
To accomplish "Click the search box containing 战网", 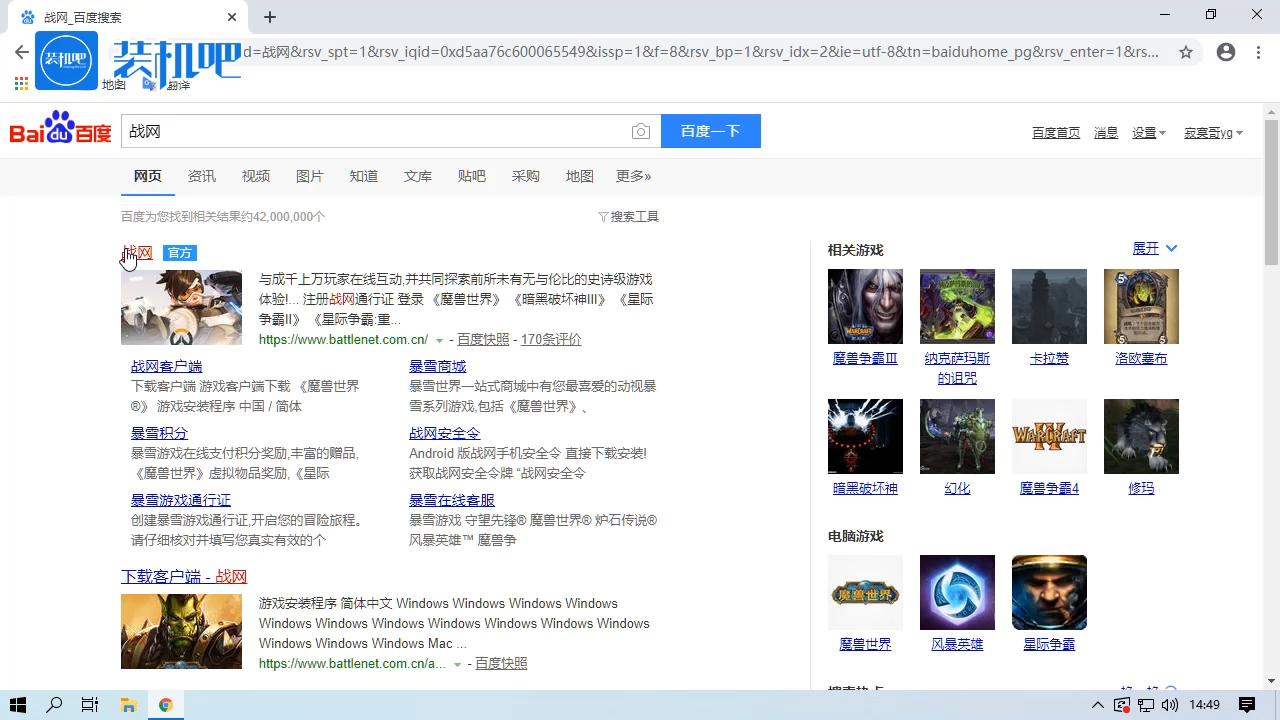I will tap(375, 131).
